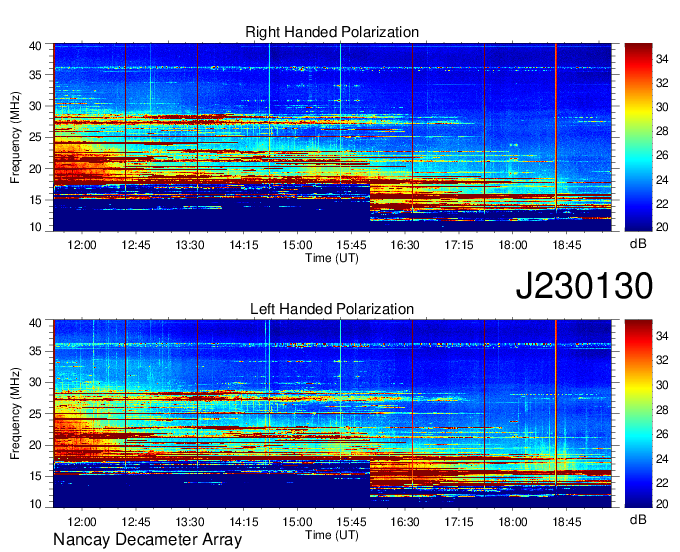Click the '30' label on the top colorbar

[x=662, y=107]
